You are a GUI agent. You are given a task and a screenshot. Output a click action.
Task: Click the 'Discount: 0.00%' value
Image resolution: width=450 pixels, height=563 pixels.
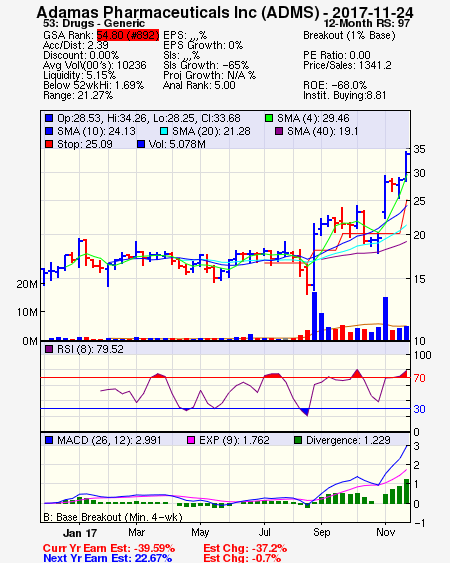[x=81, y=55]
